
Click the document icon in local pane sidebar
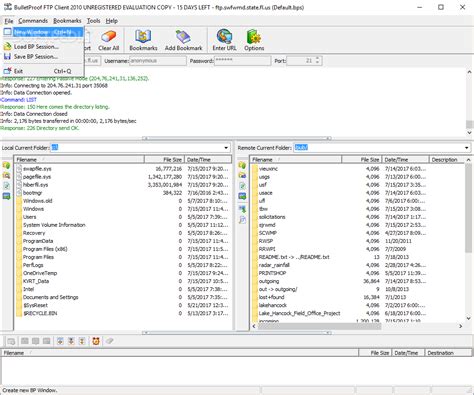pos(6,186)
